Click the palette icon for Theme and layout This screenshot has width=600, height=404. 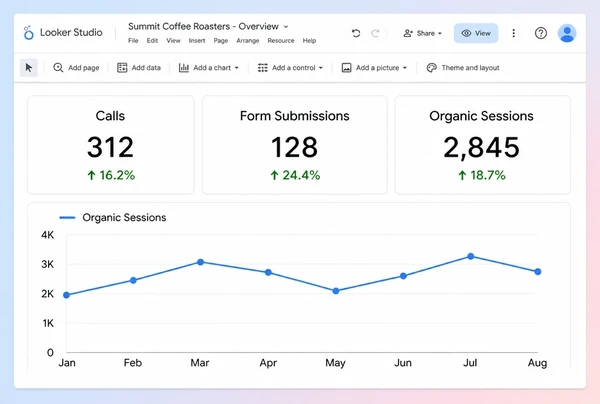432,68
